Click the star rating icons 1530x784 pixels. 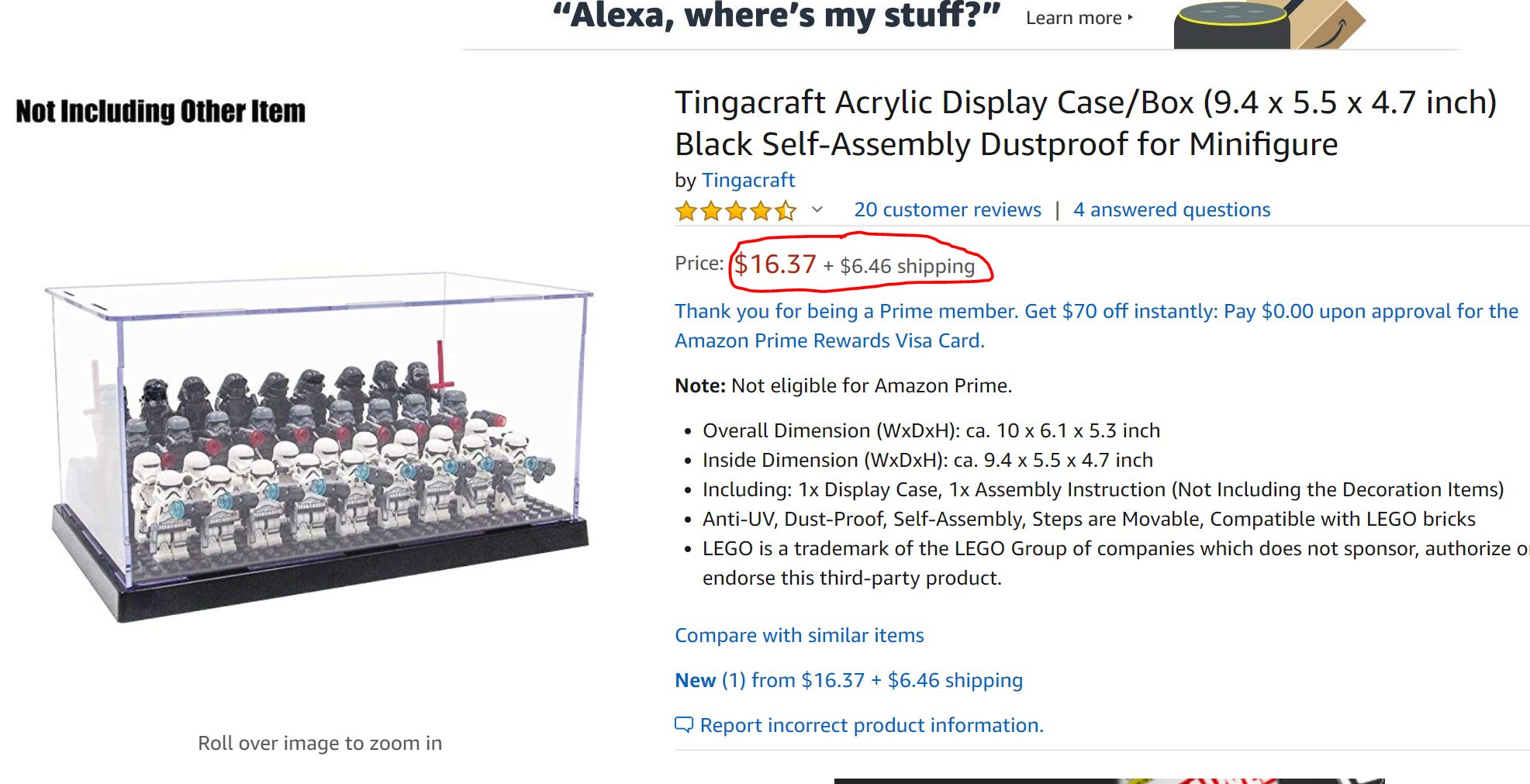(x=735, y=211)
